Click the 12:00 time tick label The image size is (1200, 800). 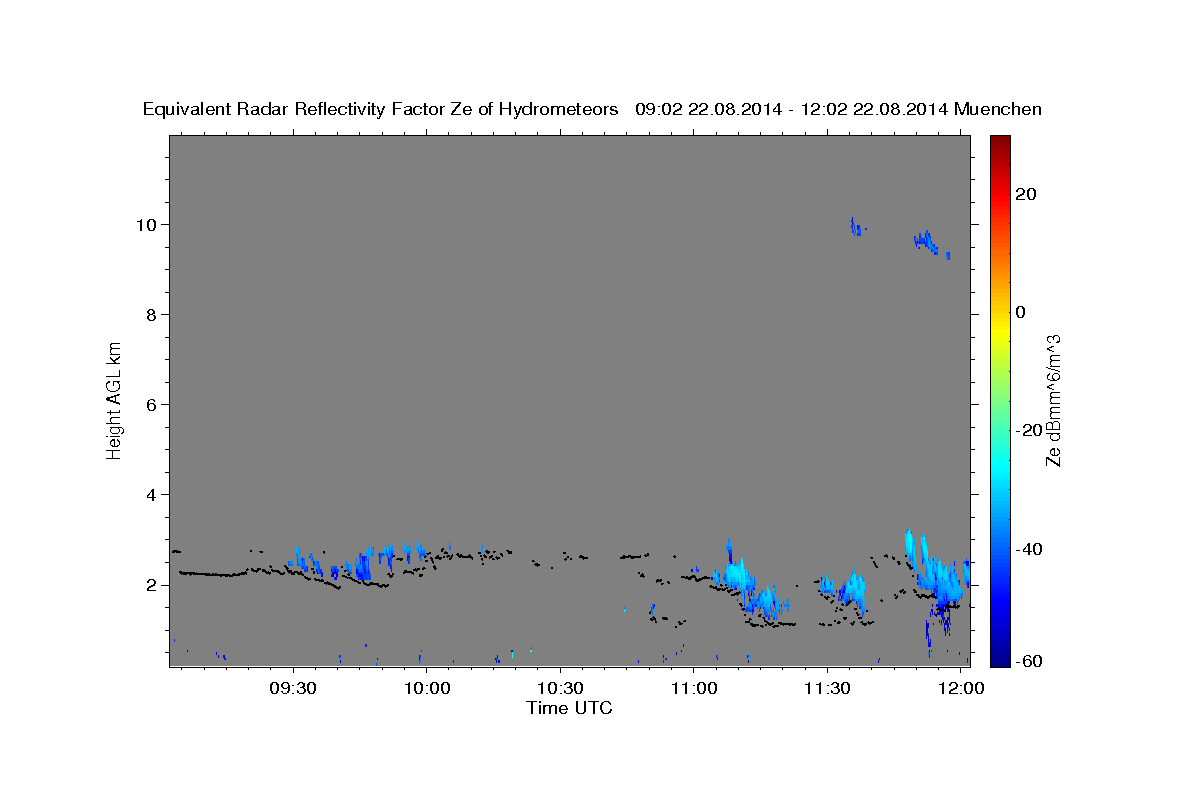coord(961,689)
